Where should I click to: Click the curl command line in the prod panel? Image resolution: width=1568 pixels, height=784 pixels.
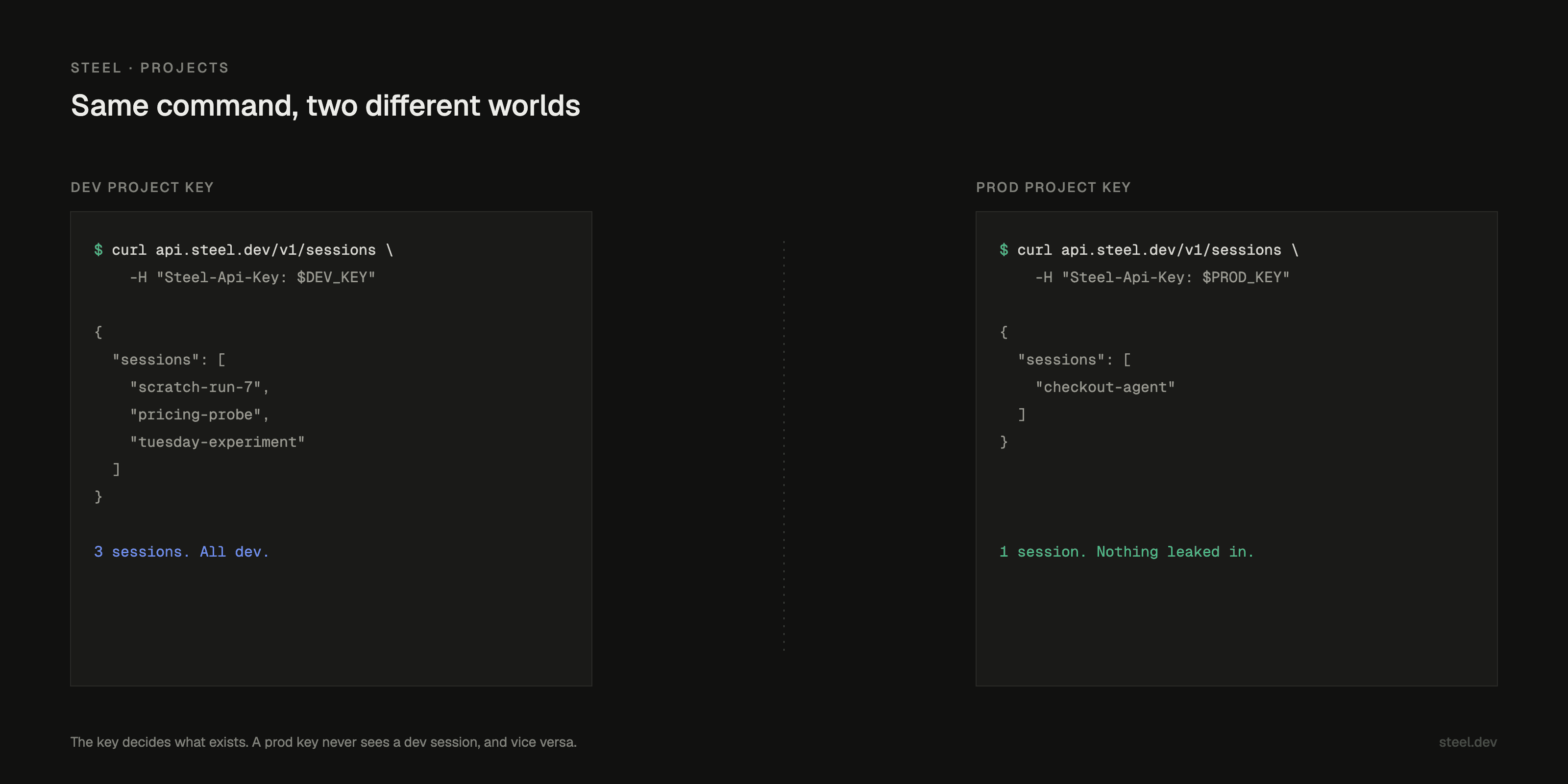coord(1149,250)
